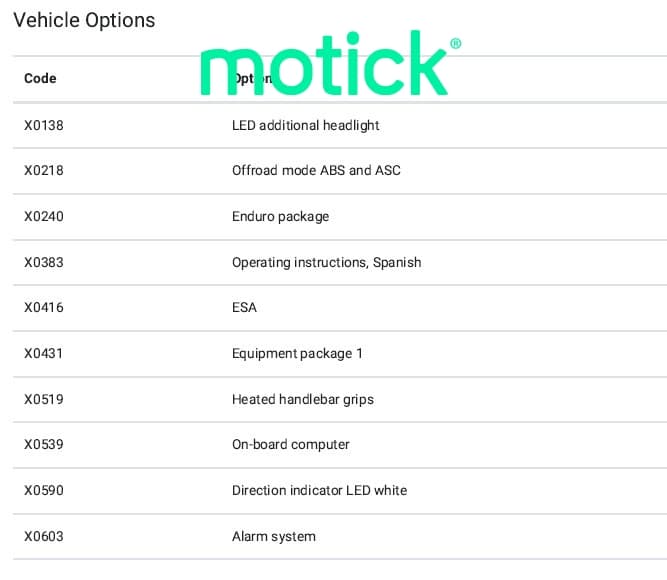Click the Code column header
Screen dimensions: 667x580
[40, 78]
